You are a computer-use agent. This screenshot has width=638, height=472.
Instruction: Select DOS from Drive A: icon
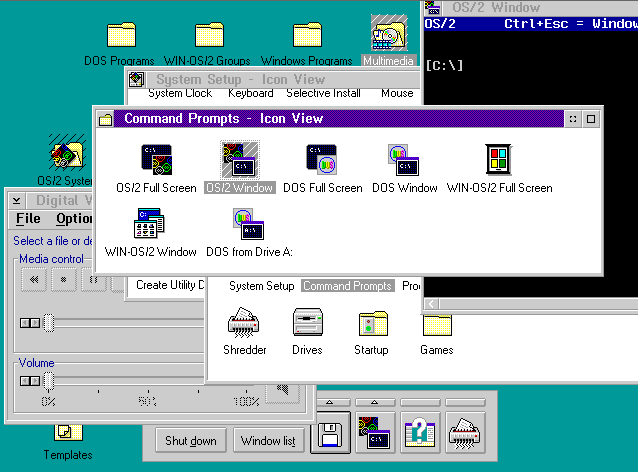[248, 224]
